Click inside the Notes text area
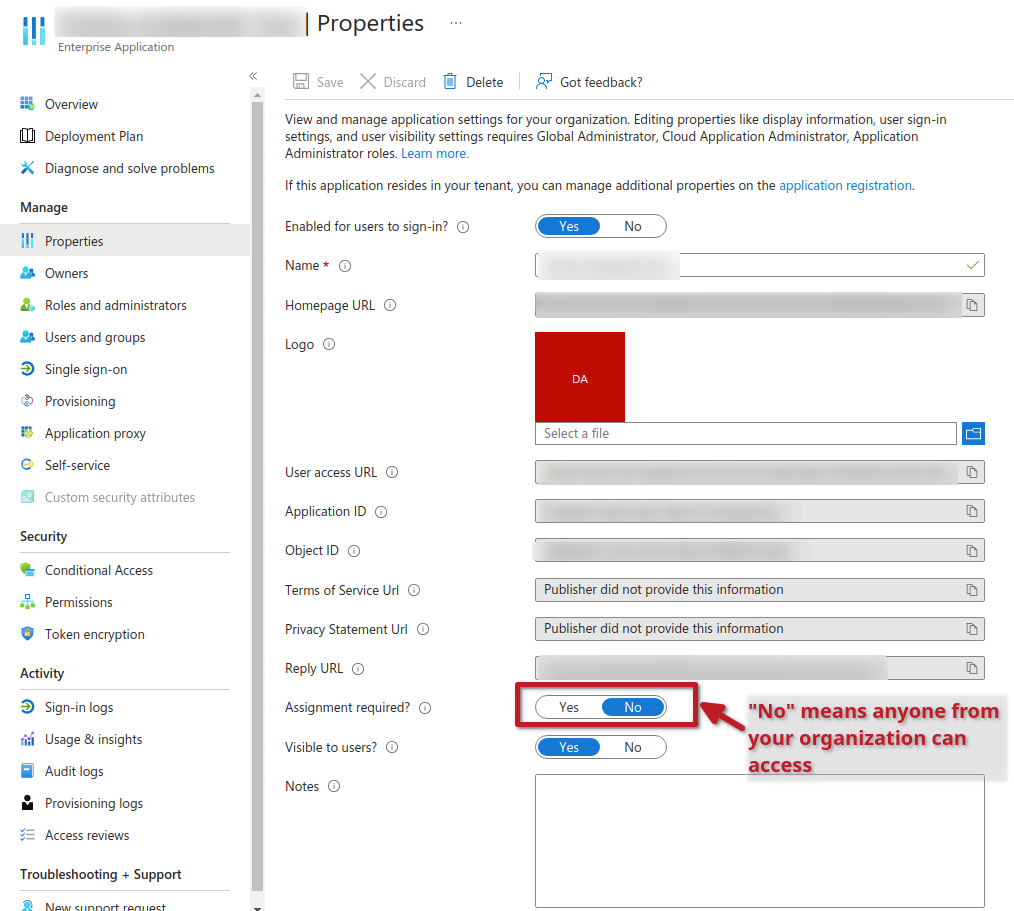This screenshot has width=1014, height=911. point(759,840)
